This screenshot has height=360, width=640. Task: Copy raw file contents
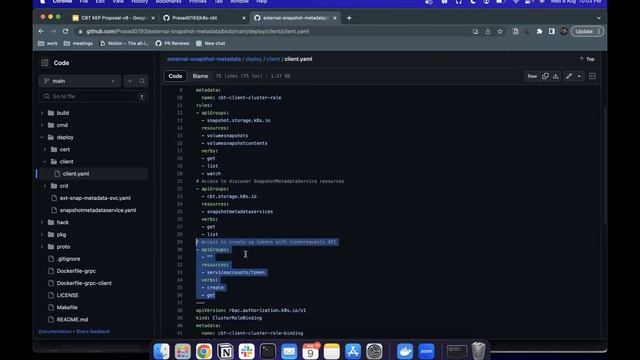click(545, 76)
